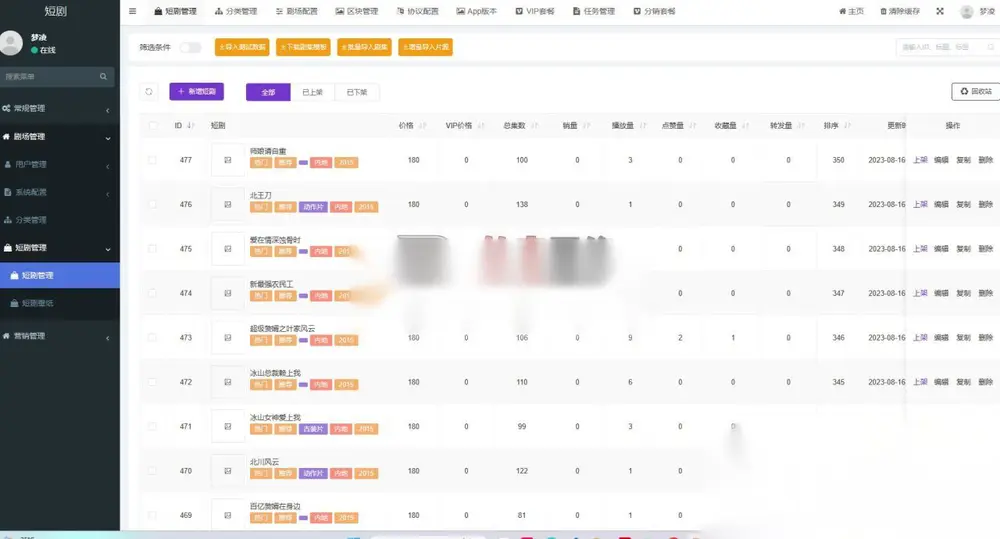The height and width of the screenshot is (539, 1000).
Task: Select the highlighted 短剧管理 sidebar sub-item
Action: pos(59,276)
